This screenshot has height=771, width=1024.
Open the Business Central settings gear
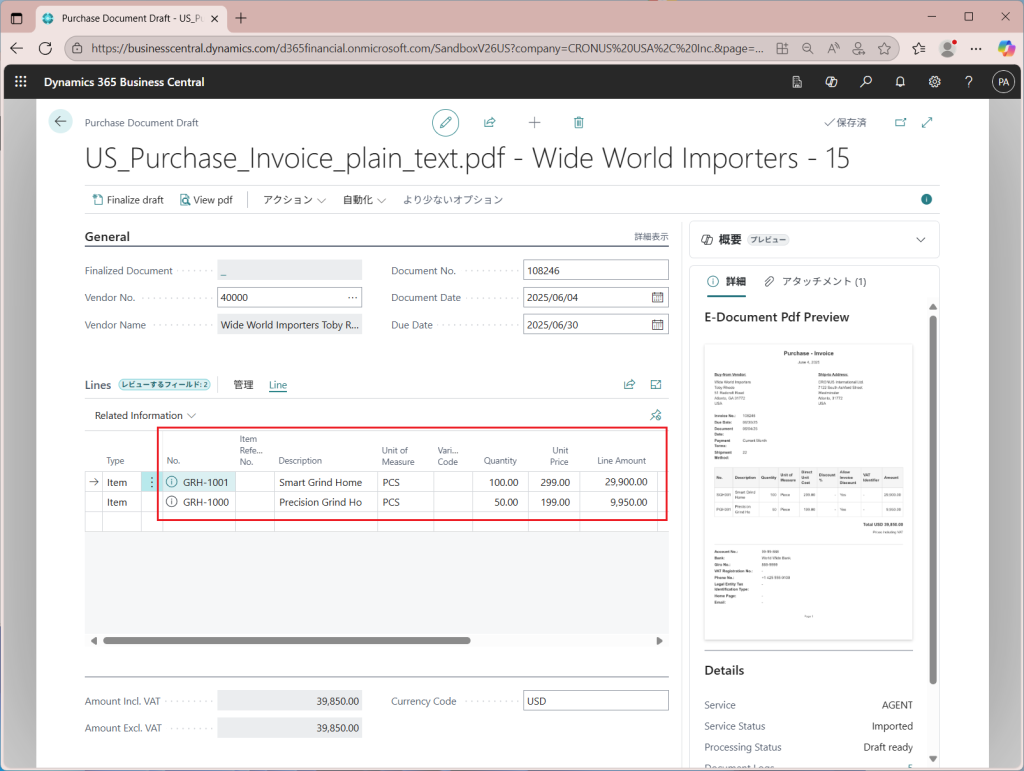(x=935, y=82)
